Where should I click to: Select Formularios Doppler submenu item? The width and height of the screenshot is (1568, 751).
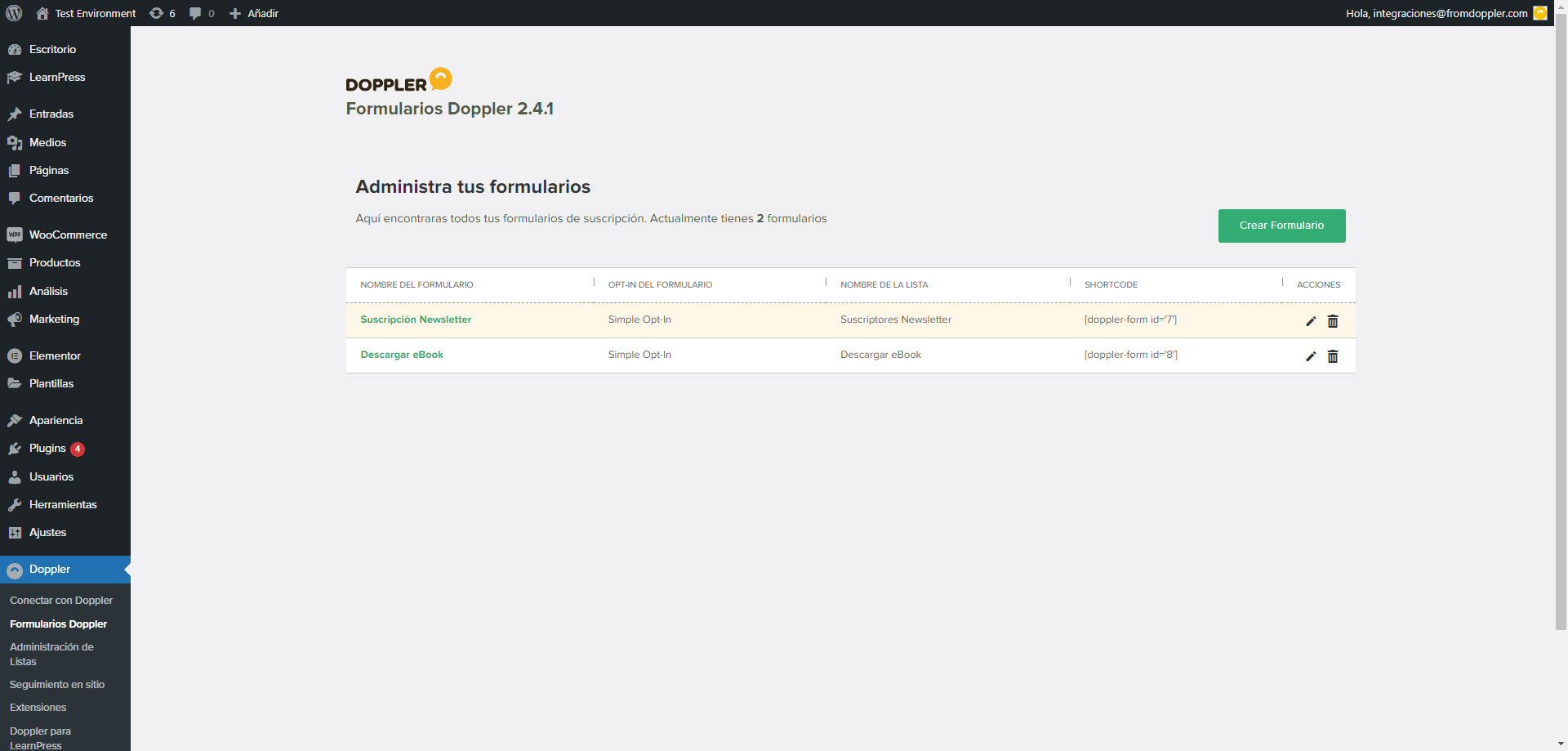click(58, 624)
